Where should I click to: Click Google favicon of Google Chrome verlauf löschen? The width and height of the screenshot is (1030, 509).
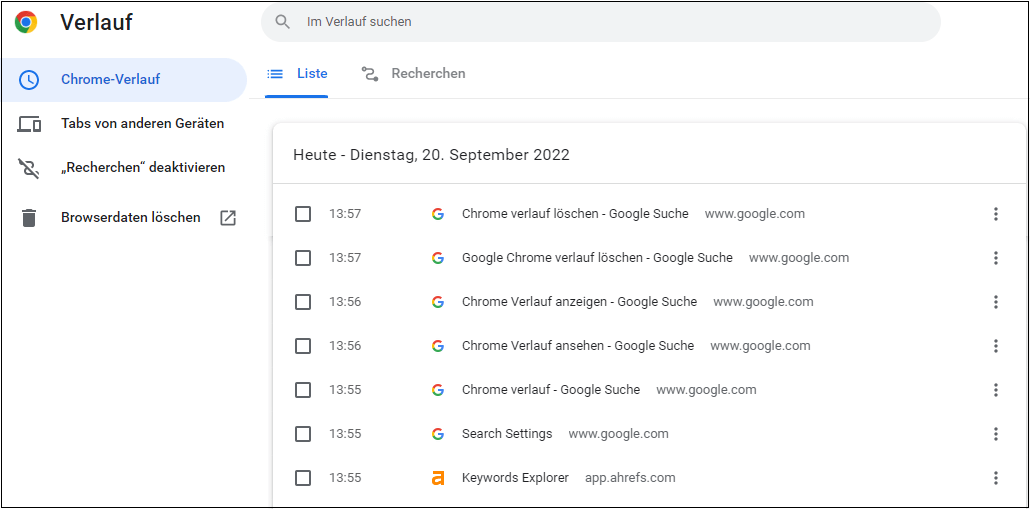coord(438,258)
